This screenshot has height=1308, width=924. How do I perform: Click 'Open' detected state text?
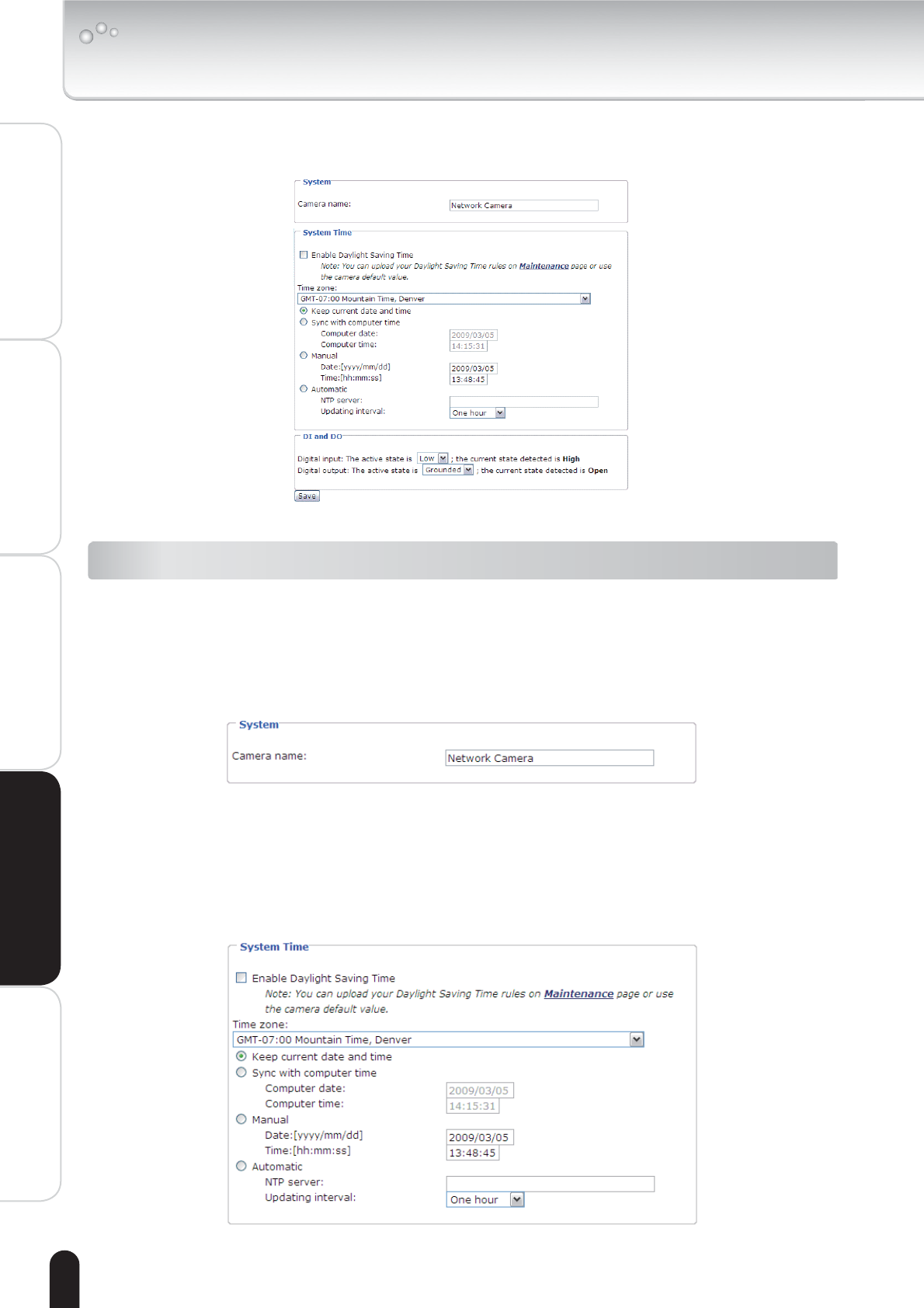point(598,471)
